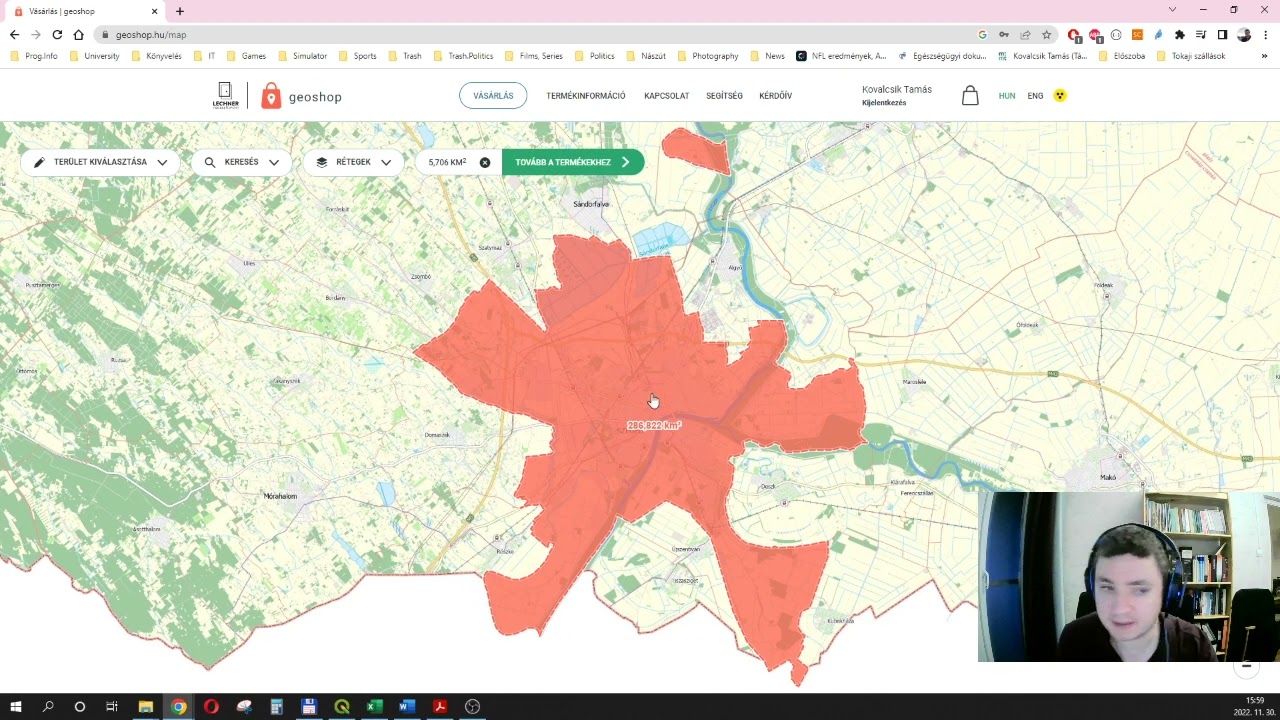Close the Vásárlás | geoshop tab
The width and height of the screenshot is (1280, 720).
click(x=154, y=11)
